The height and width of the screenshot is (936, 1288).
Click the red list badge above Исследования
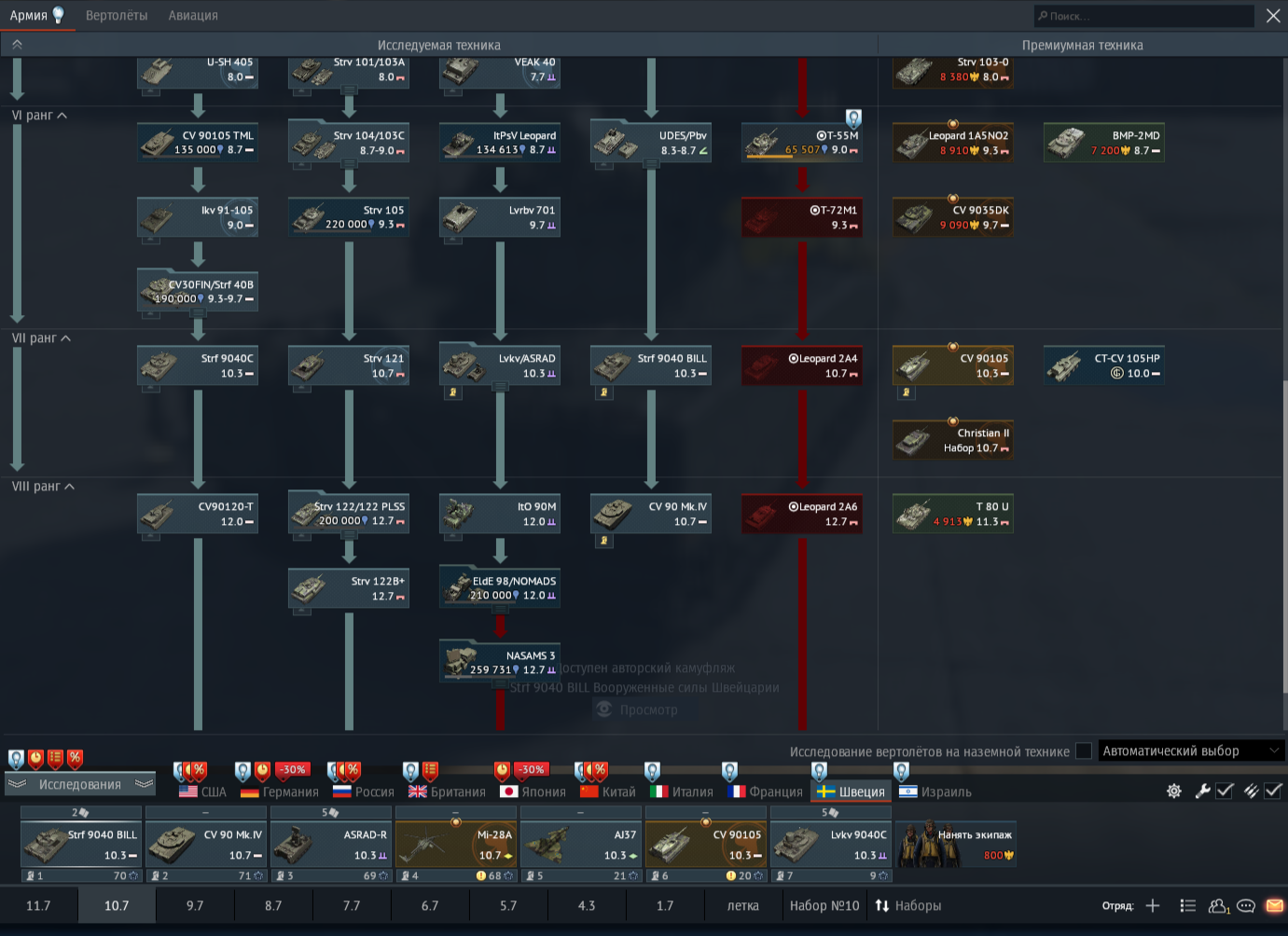click(55, 759)
